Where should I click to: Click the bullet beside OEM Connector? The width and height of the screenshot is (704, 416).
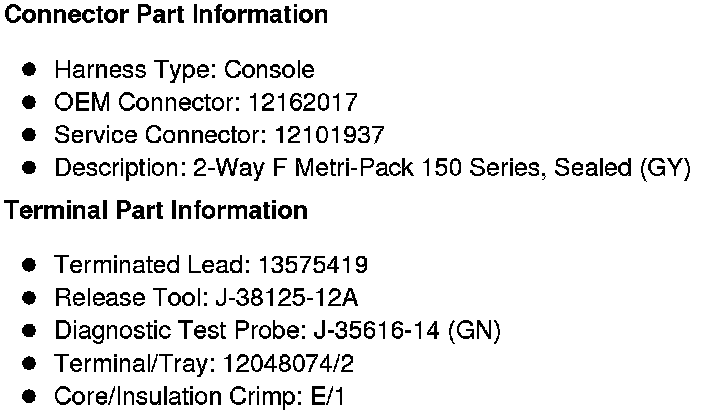(x=30, y=102)
